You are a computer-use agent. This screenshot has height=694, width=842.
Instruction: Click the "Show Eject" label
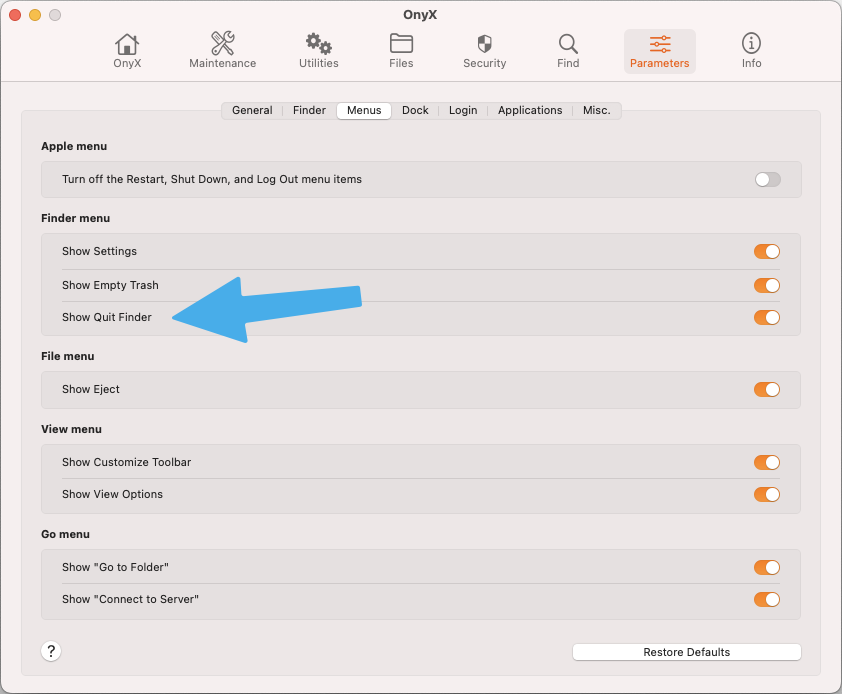coord(91,389)
